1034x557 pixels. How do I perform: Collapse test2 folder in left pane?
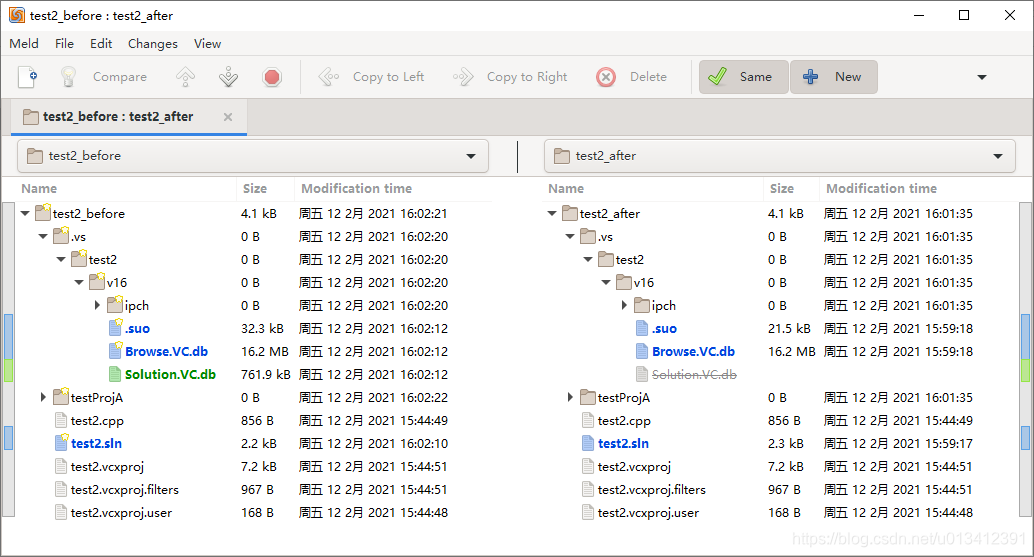point(61,260)
